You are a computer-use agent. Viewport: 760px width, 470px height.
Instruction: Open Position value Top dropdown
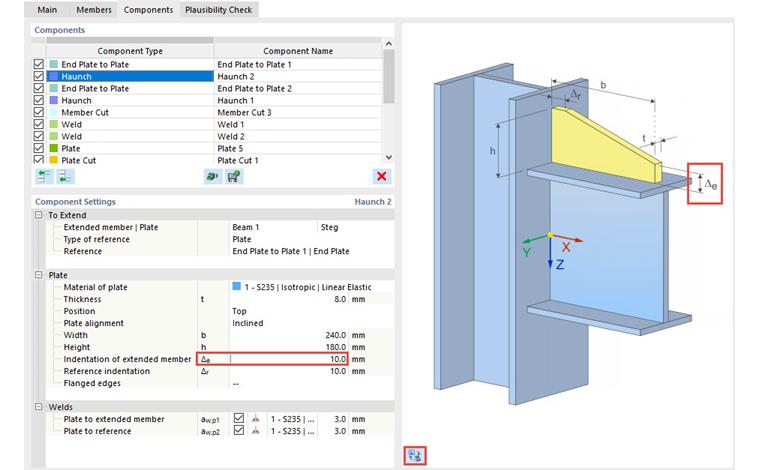click(311, 311)
